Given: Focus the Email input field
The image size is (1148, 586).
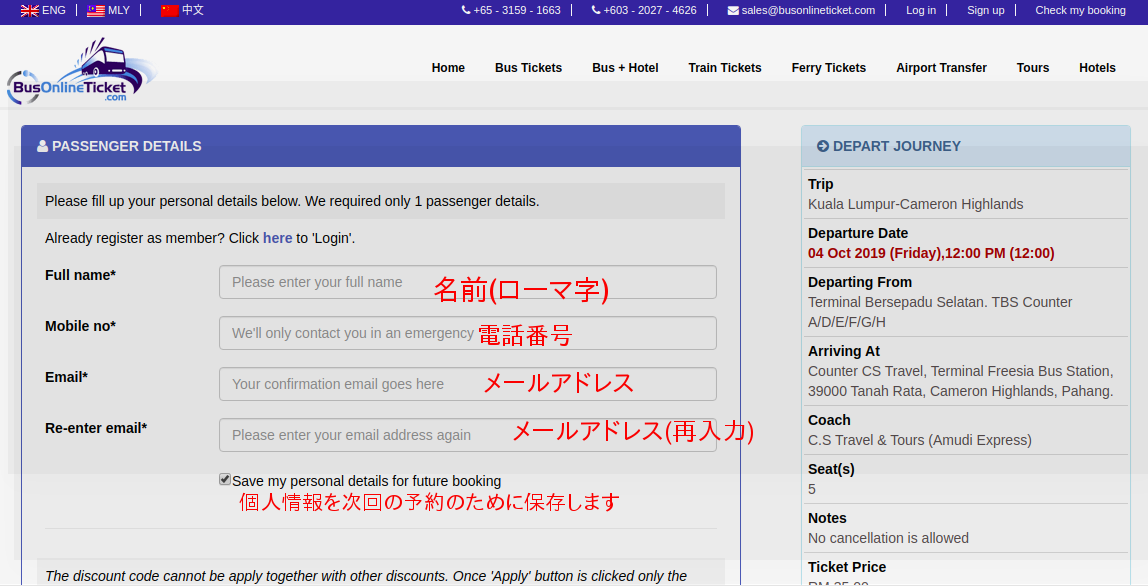Looking at the screenshot, I should [468, 384].
